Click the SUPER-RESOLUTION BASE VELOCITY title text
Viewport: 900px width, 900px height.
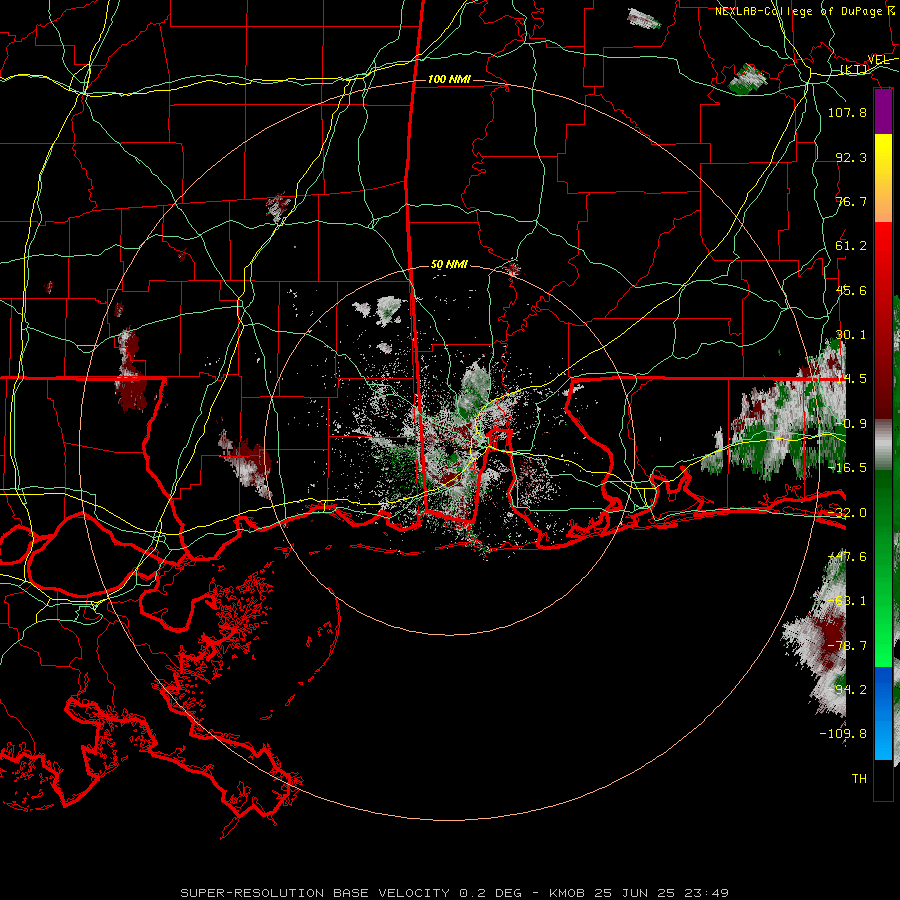(x=317, y=893)
